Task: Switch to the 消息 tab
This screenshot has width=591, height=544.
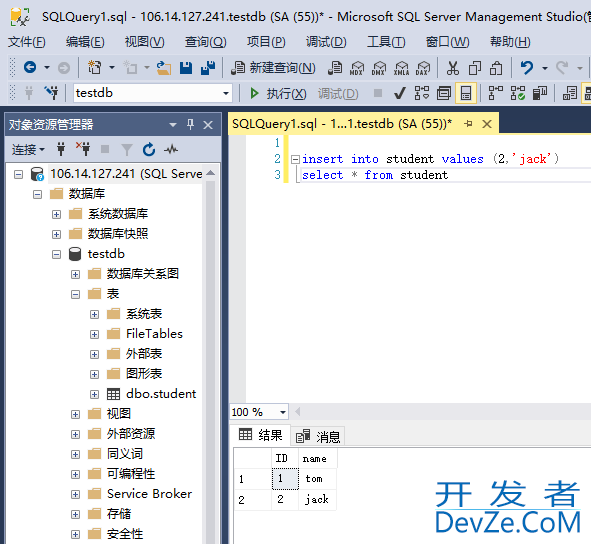Action: (318, 437)
